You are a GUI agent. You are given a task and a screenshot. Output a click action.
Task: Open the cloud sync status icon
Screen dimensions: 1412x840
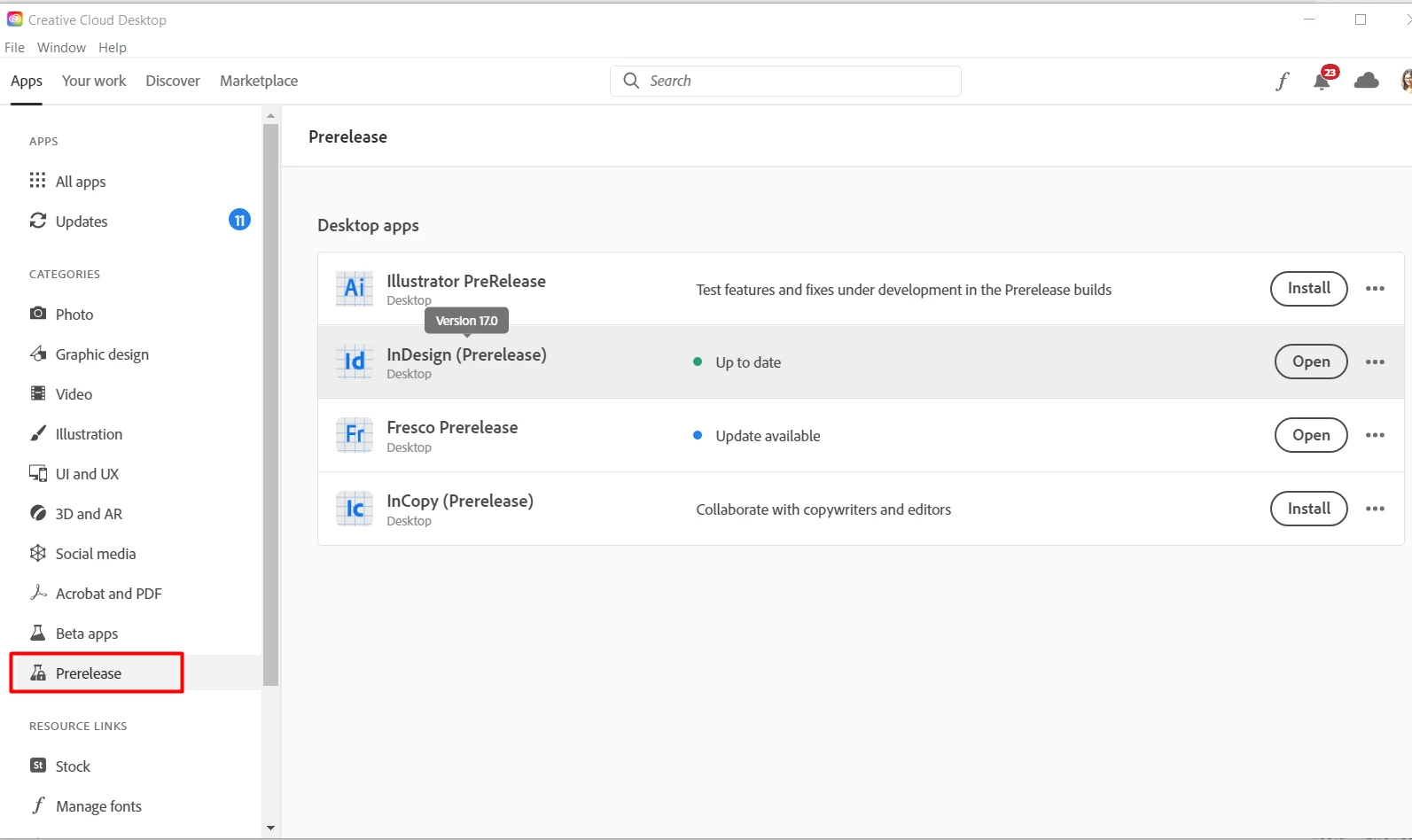coord(1367,81)
